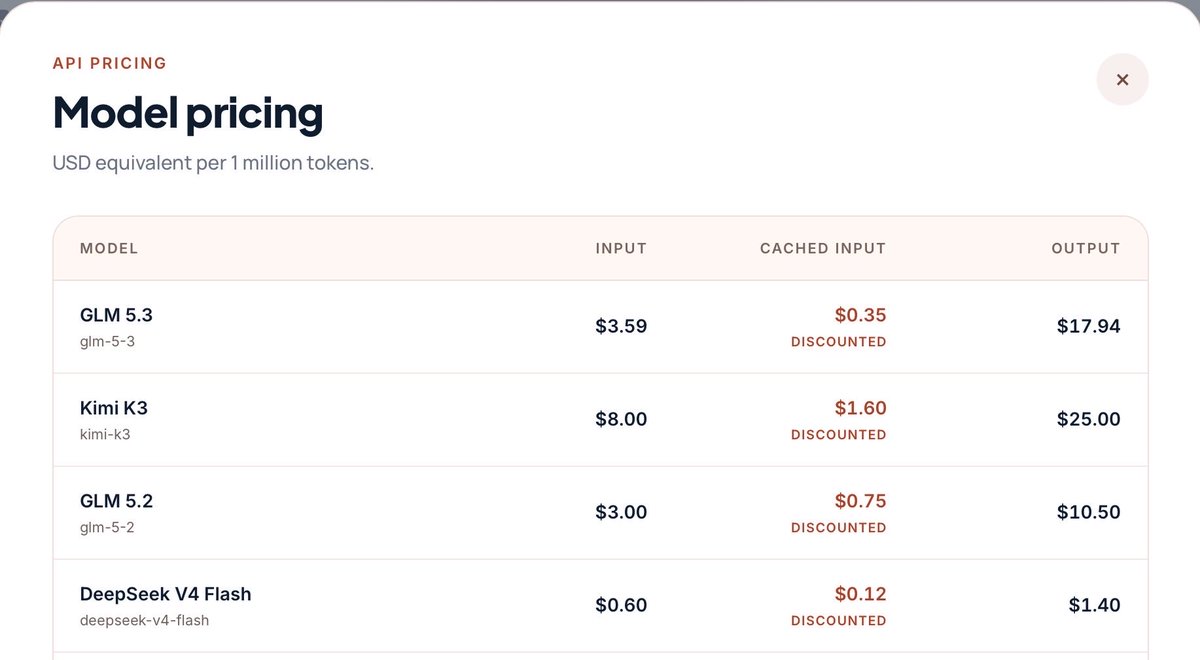Image resolution: width=1200 pixels, height=660 pixels.
Task: Click DeepSeek V4 Flash output price $1.40
Action: tap(1095, 605)
